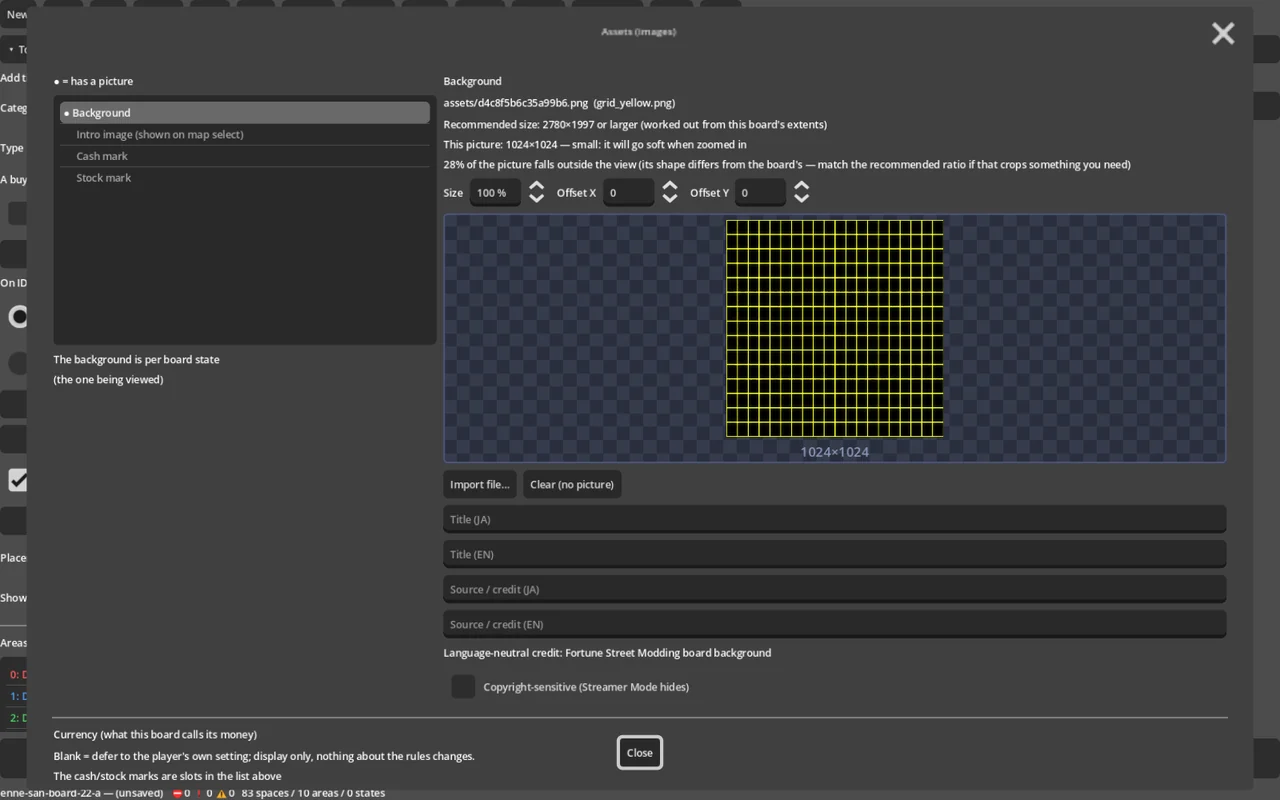Select Intro image (shown on map select)
1280x800 pixels.
tap(245, 134)
